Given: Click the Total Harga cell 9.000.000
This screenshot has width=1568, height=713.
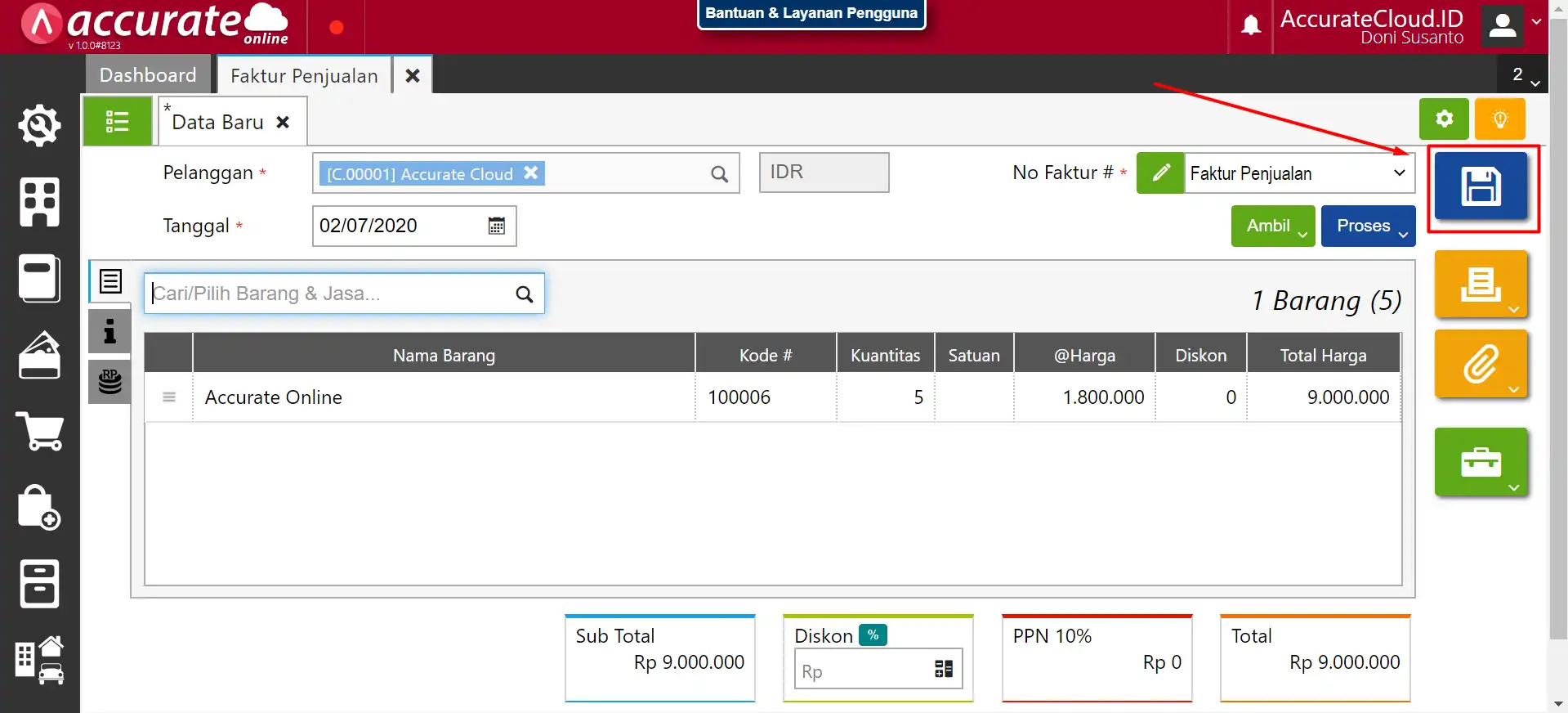Looking at the screenshot, I should 1324,397.
